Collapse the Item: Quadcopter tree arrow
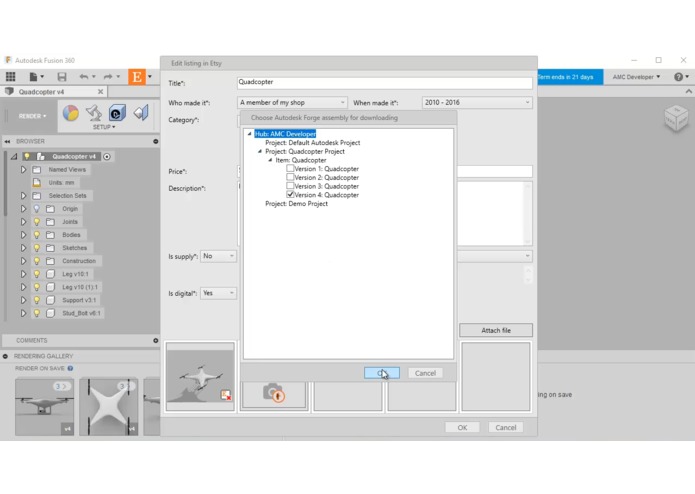The height and width of the screenshot is (494, 695). click(x=270, y=160)
